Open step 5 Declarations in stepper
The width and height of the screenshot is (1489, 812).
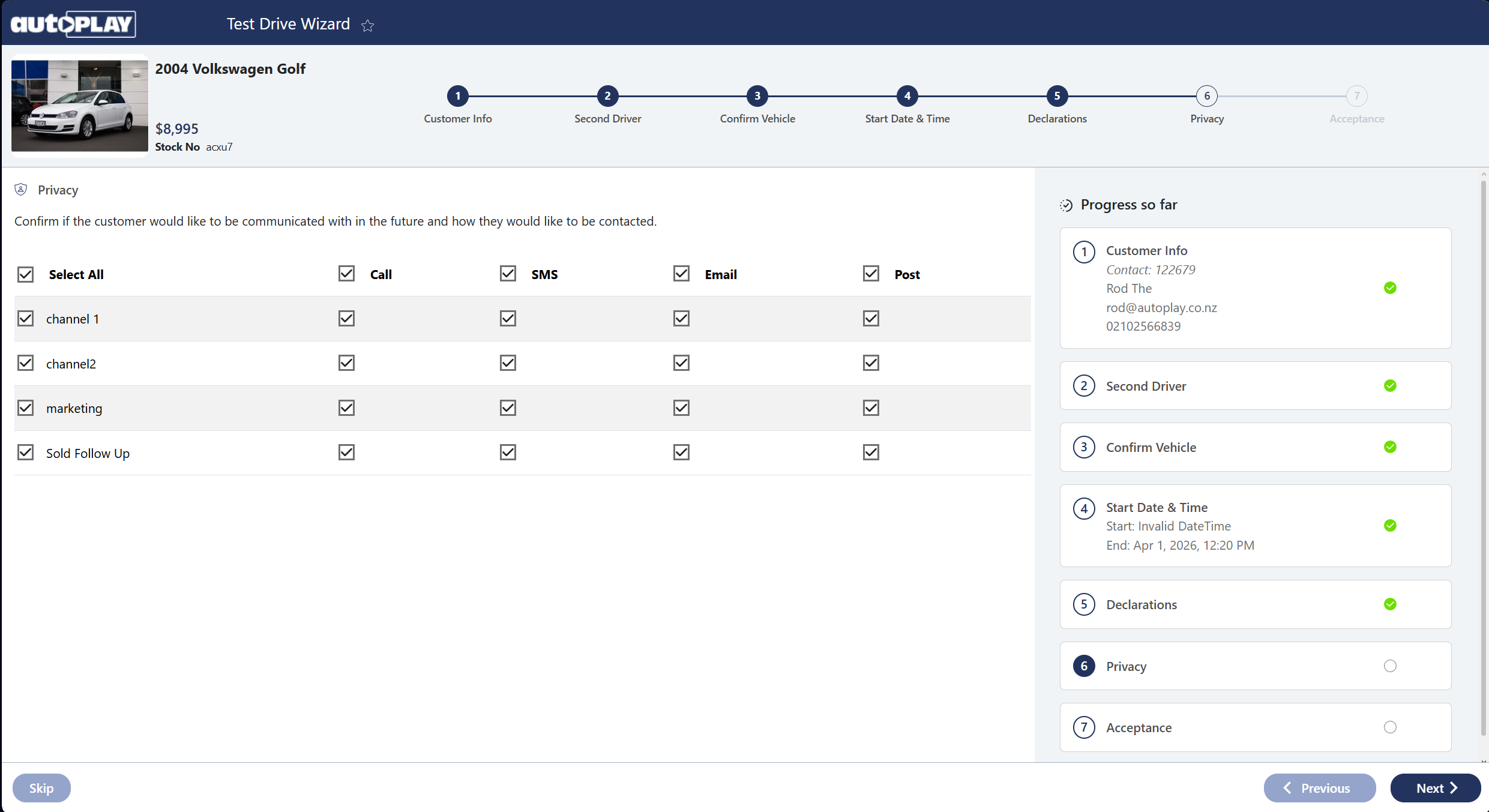tap(1057, 96)
